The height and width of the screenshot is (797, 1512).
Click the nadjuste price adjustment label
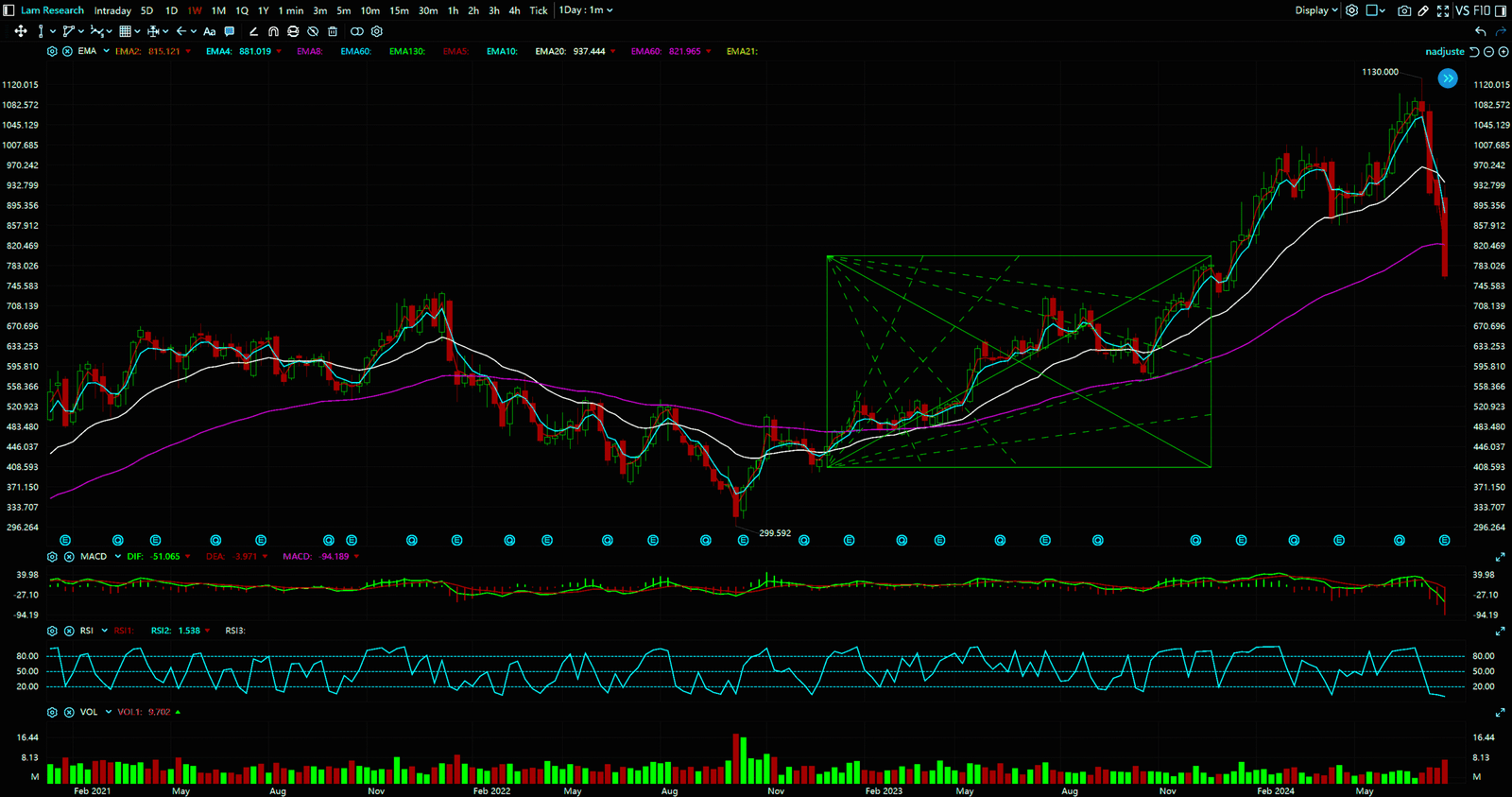point(1444,52)
